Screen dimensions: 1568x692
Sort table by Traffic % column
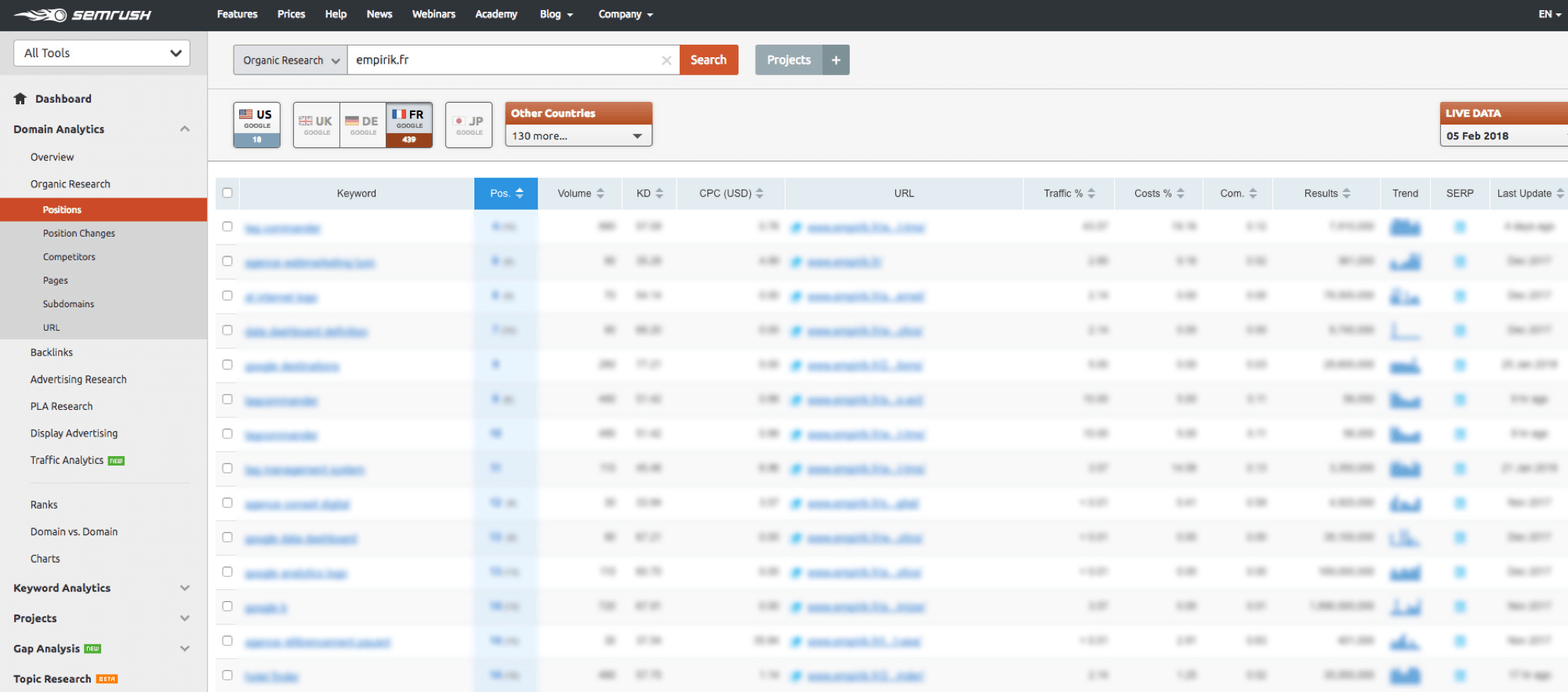[x=1069, y=194]
